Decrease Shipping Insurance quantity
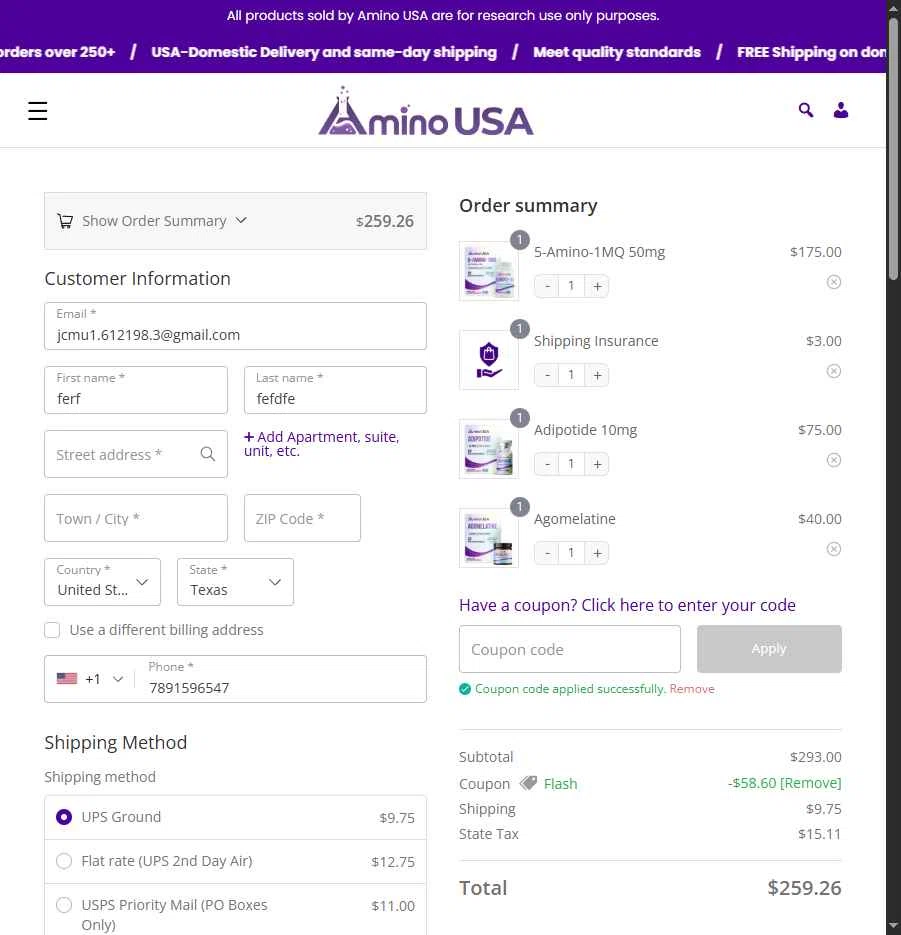 point(547,375)
